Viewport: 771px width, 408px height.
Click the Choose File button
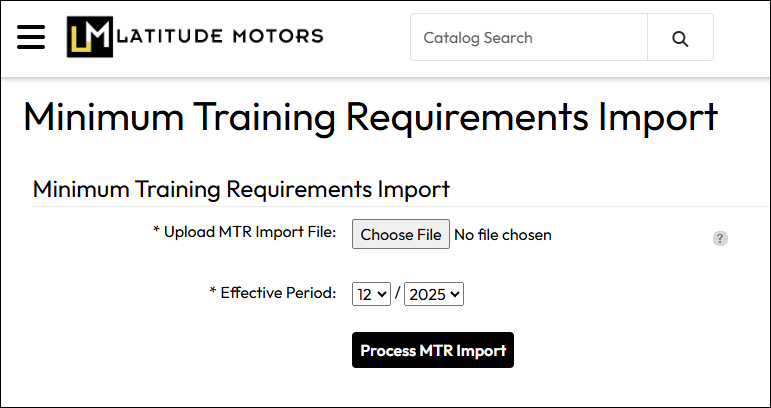[401, 235]
